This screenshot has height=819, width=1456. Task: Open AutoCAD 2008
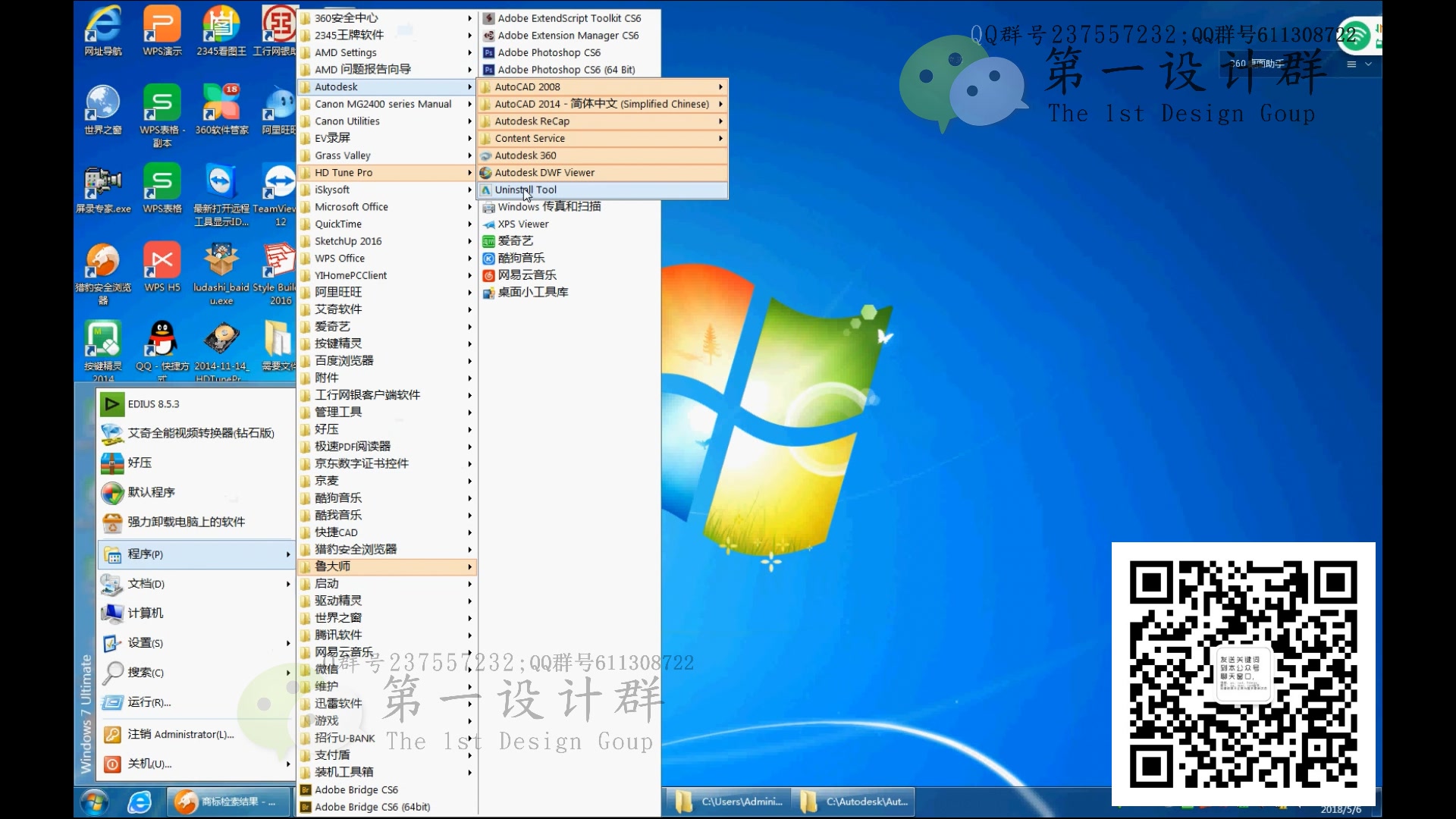(527, 86)
